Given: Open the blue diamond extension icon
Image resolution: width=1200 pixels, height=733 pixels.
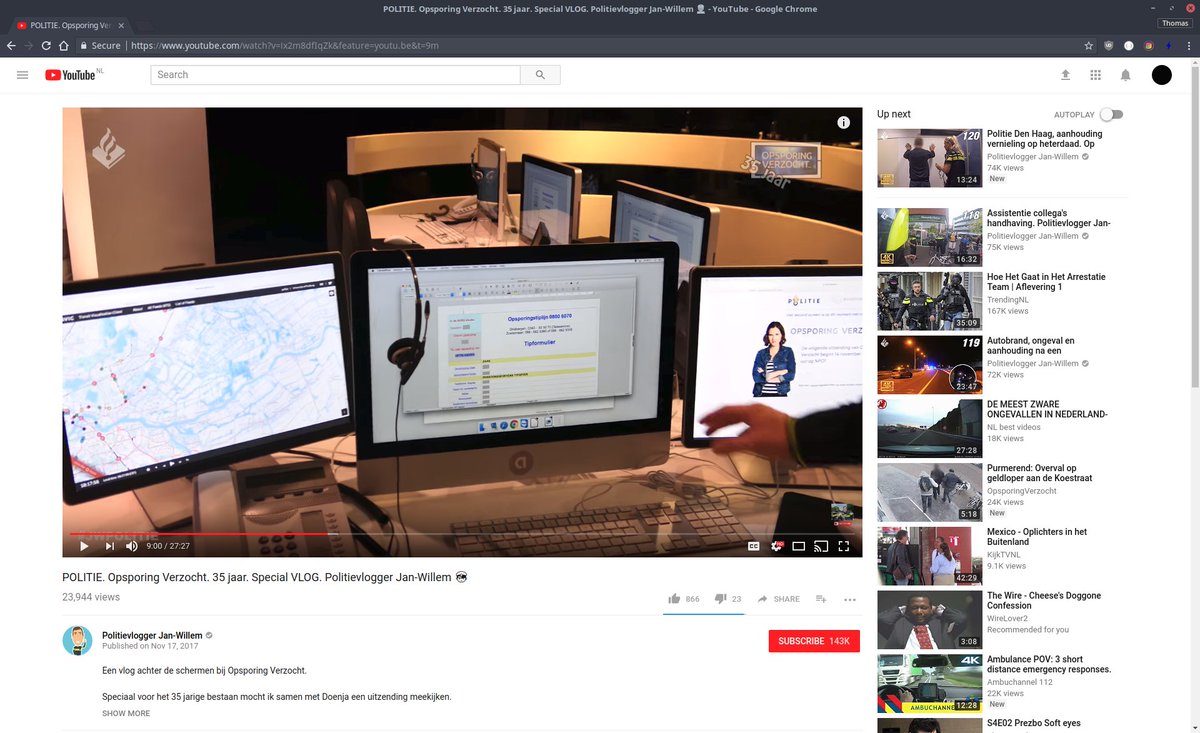Looking at the screenshot, I should (1168, 45).
